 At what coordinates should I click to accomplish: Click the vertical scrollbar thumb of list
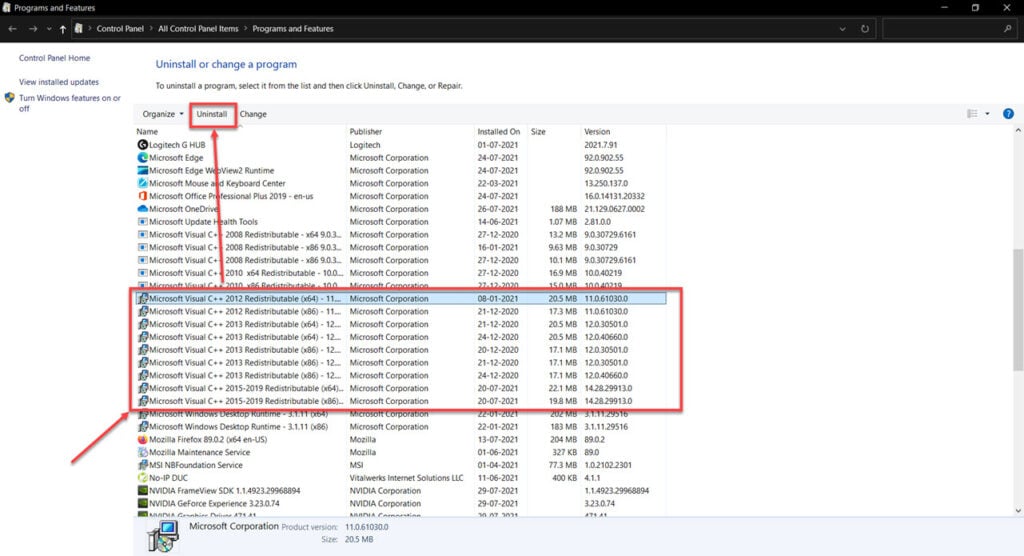(1017, 310)
